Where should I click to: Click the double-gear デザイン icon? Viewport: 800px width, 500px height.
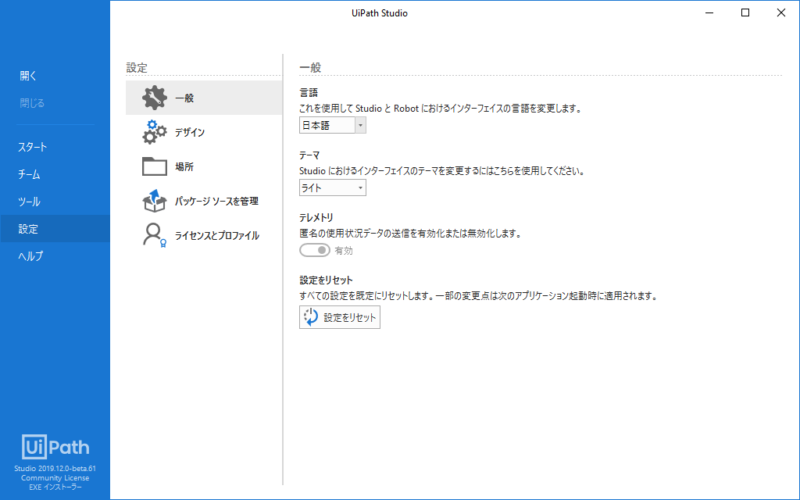[155, 132]
